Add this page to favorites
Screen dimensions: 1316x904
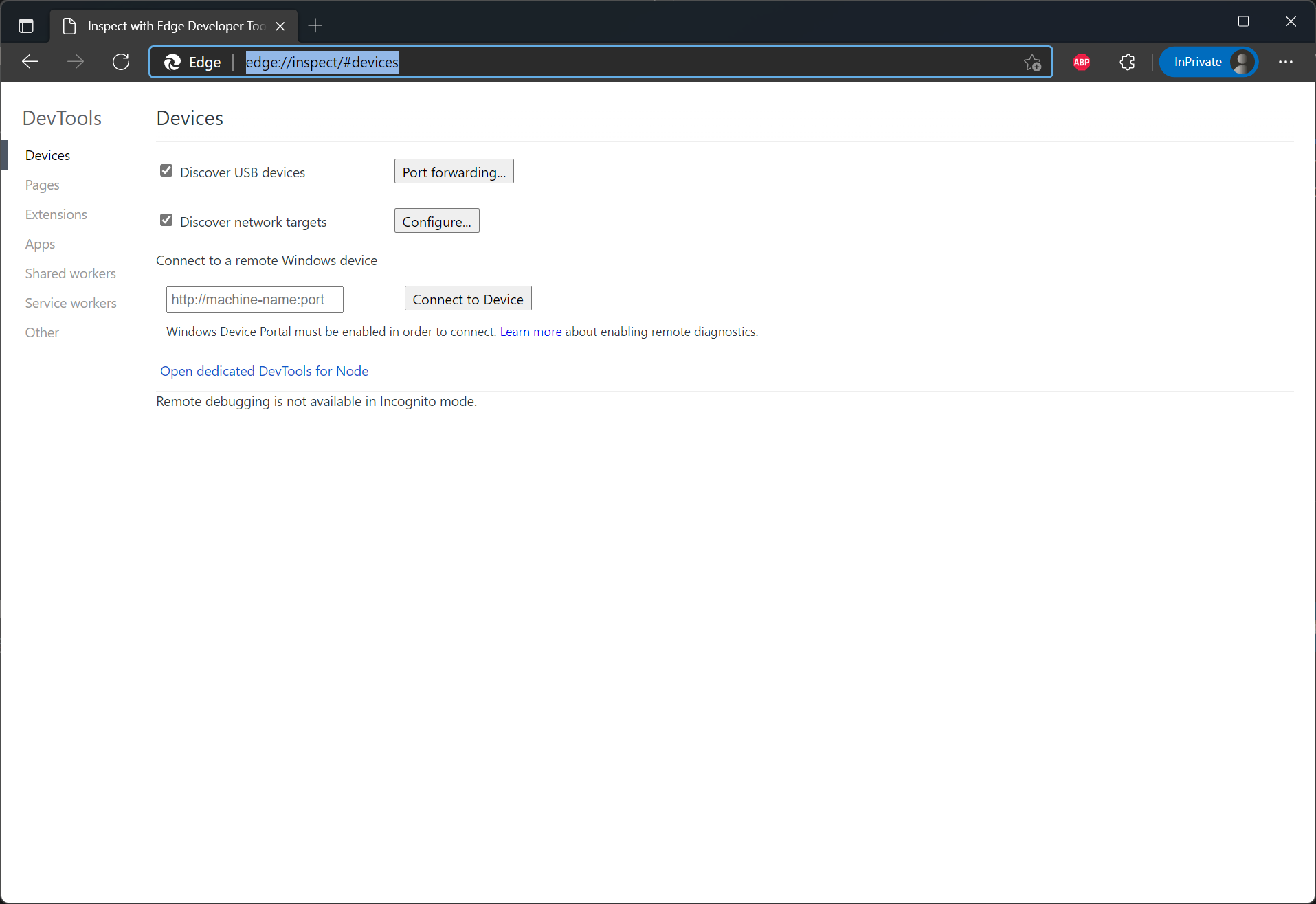click(x=1033, y=62)
